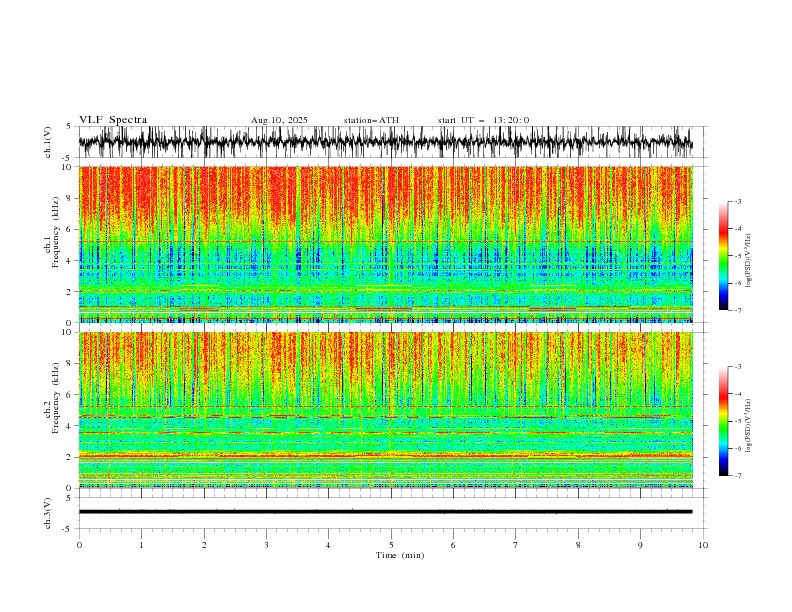Click the 'ch.3(V)' axis label
792x612 pixels.
pos(48,513)
